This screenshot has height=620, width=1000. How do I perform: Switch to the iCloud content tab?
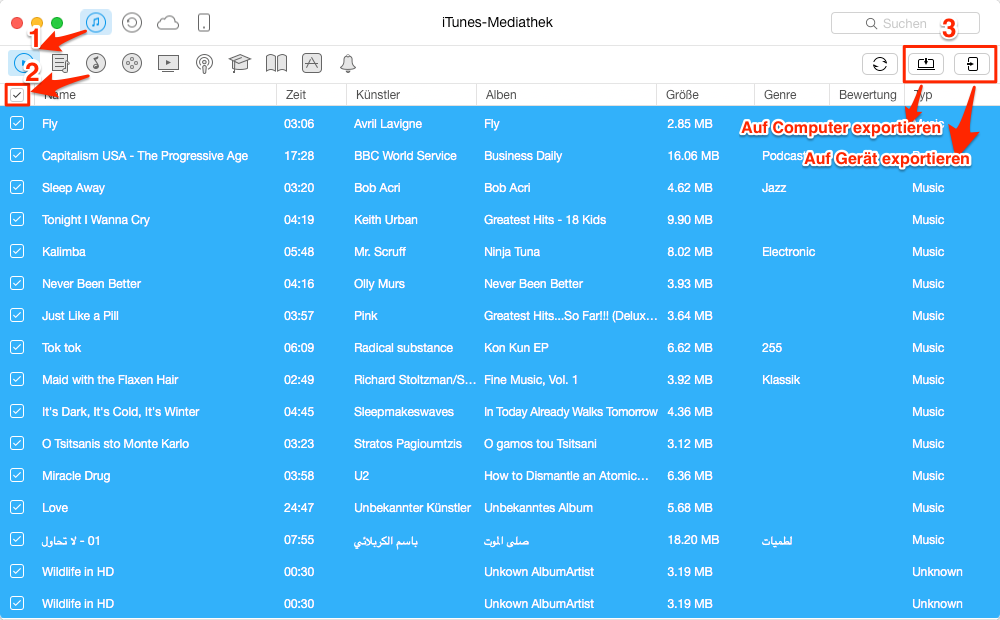(x=168, y=23)
